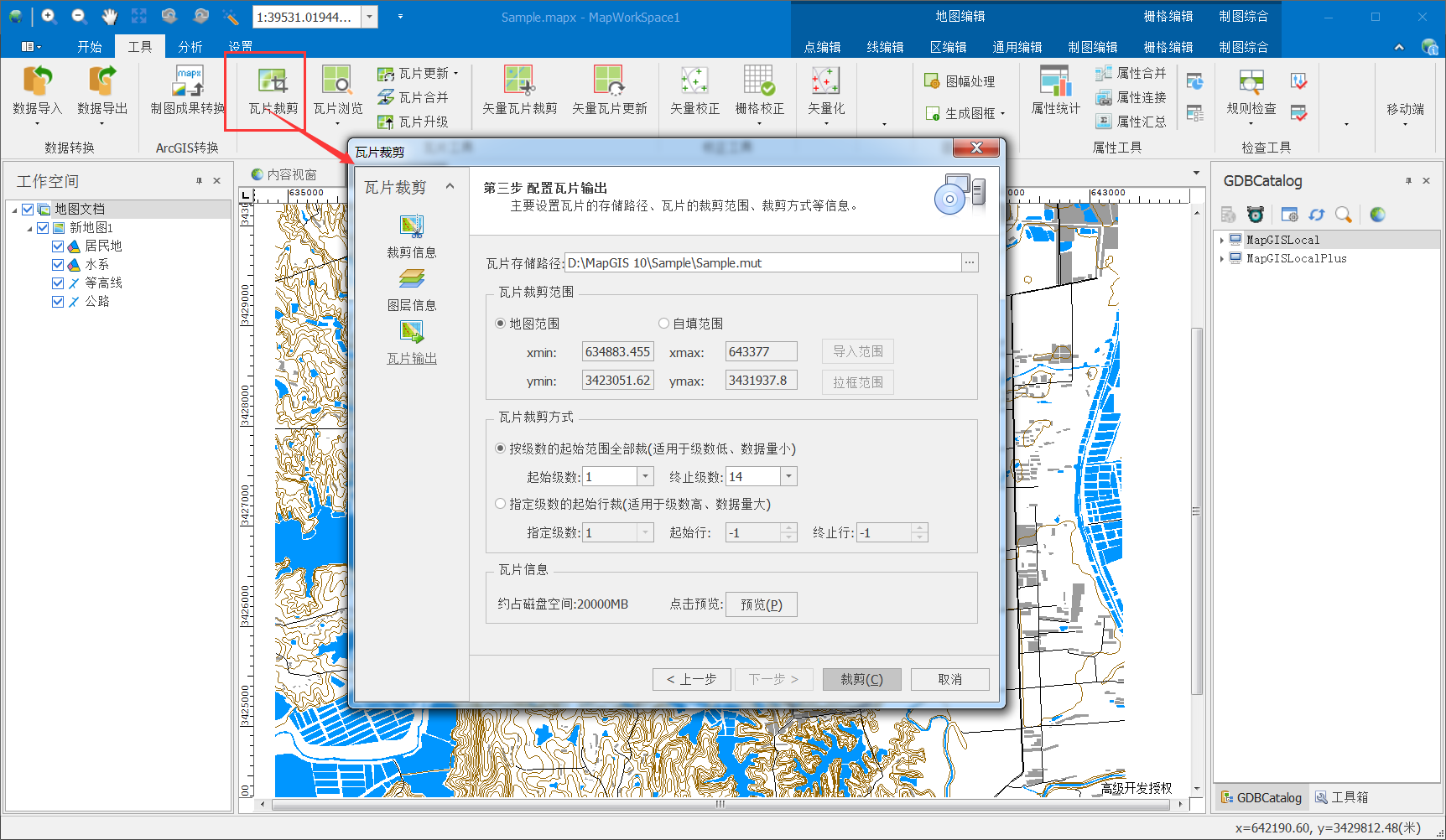
Task: Toggle 水系 layer checkbox
Action: pyautogui.click(x=58, y=264)
